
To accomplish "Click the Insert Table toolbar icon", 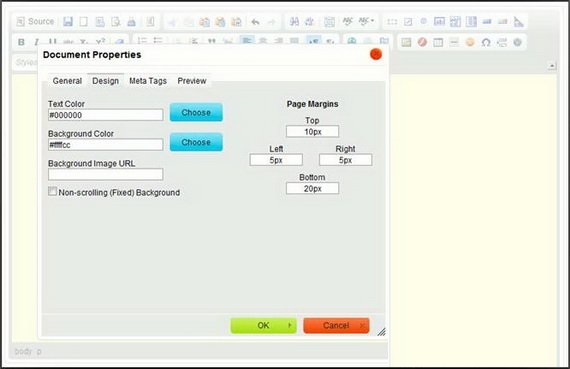I will coord(438,42).
